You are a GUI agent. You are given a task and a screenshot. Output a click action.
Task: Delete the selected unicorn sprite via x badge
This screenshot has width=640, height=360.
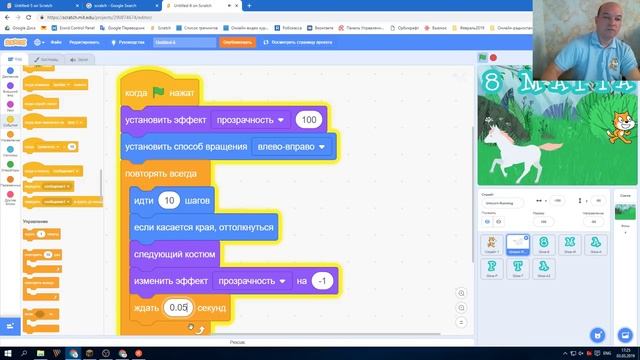coord(526,237)
